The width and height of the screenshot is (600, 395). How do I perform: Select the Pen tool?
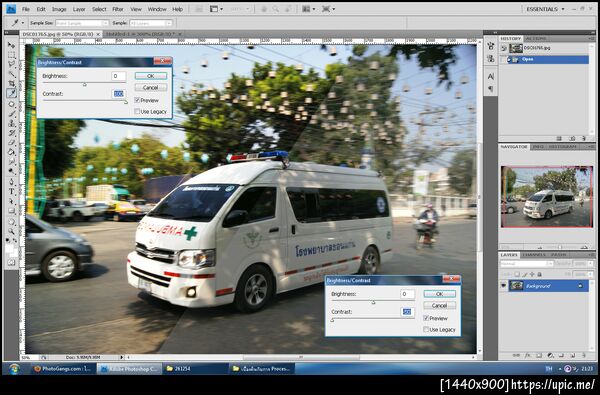click(11, 182)
